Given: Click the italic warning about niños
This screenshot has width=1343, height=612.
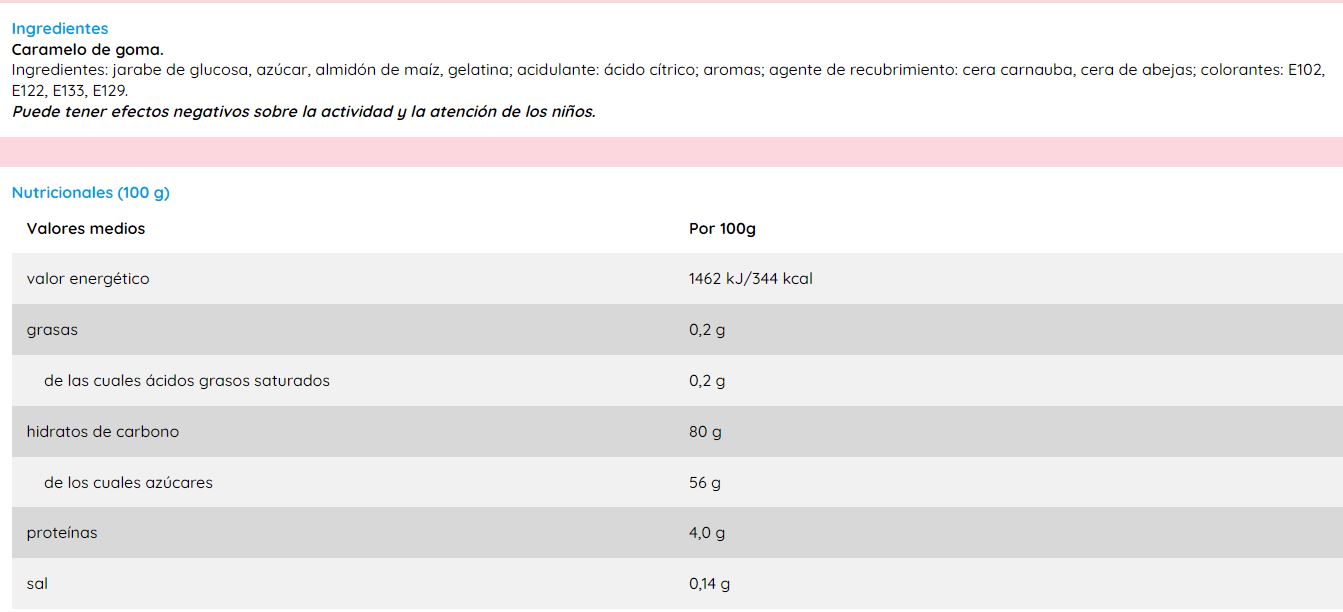Looking at the screenshot, I should pyautogui.click(x=303, y=112).
